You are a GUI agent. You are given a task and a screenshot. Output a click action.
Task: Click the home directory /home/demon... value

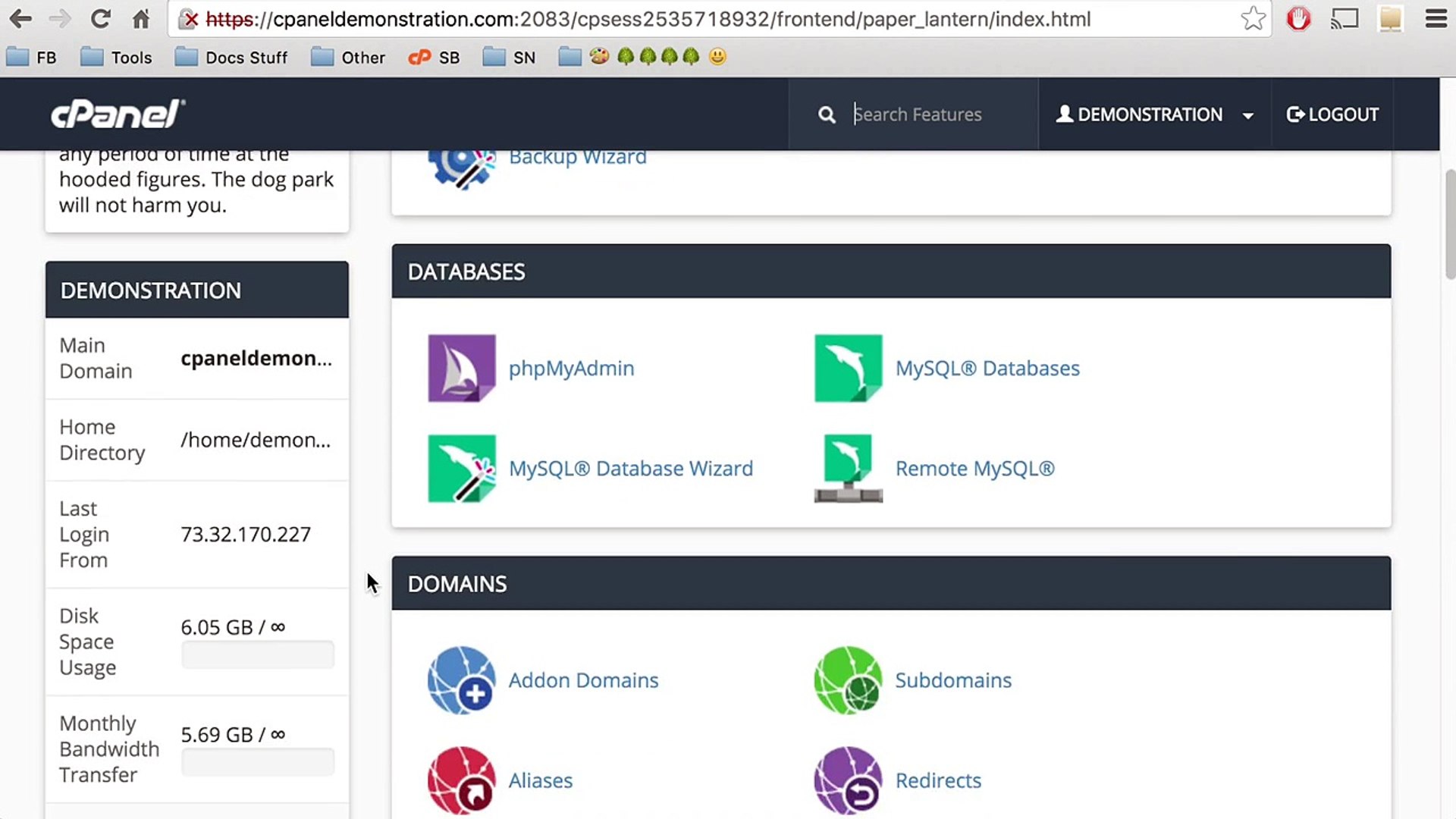[x=256, y=441]
